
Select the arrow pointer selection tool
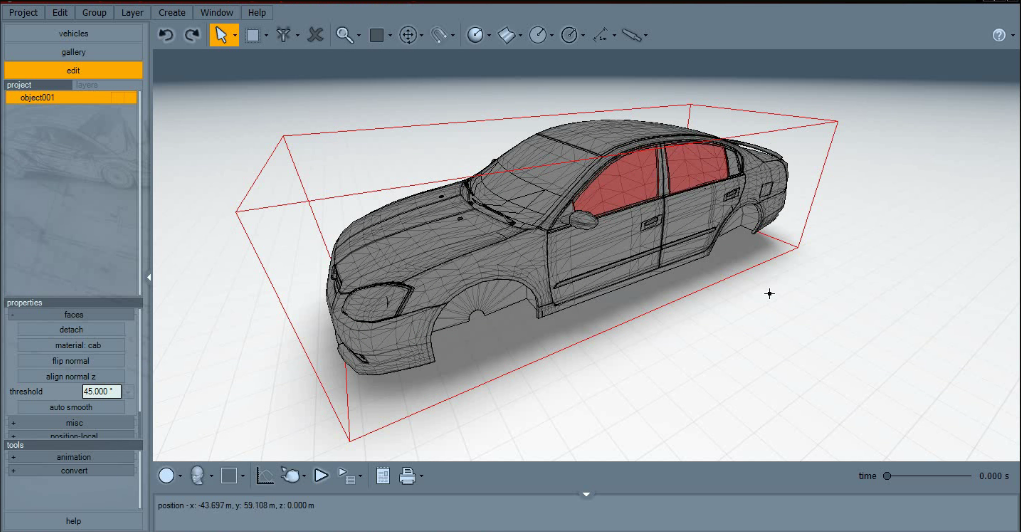[221, 35]
